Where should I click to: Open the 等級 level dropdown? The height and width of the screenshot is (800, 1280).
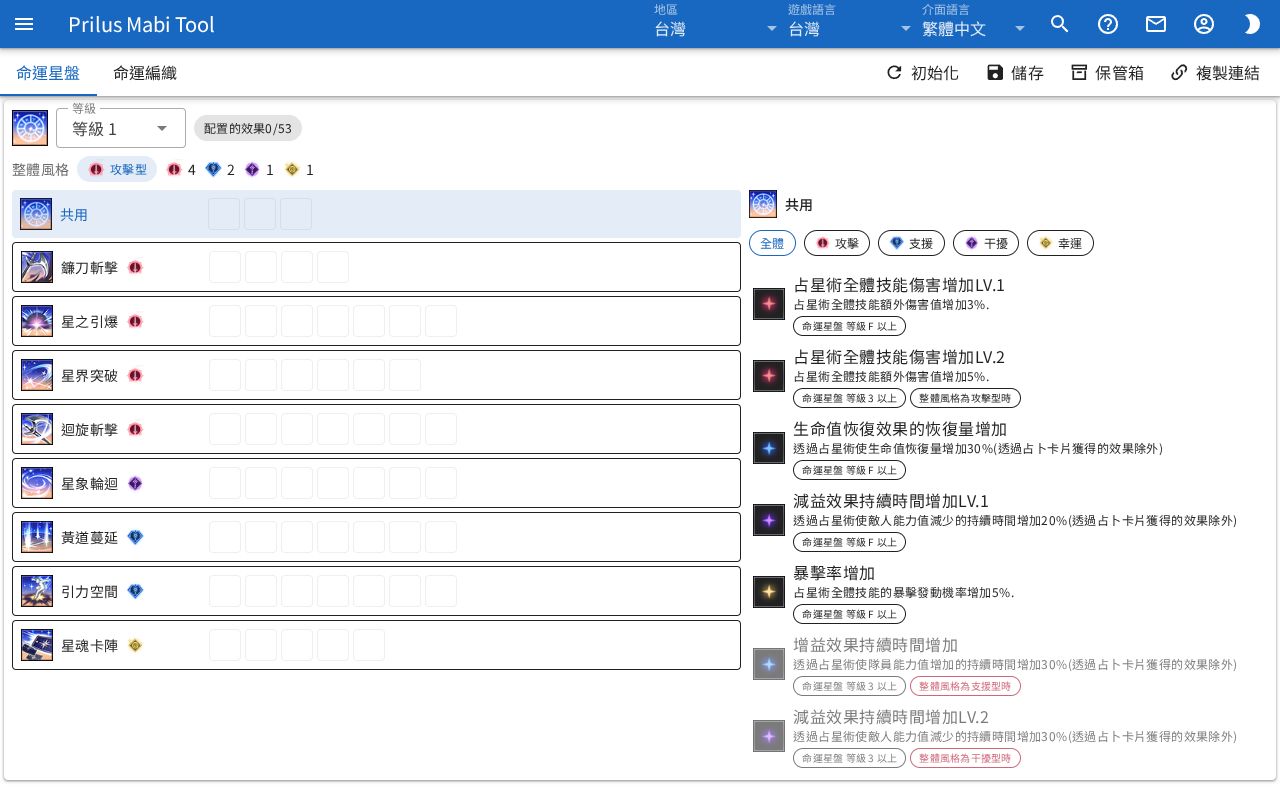(121, 128)
